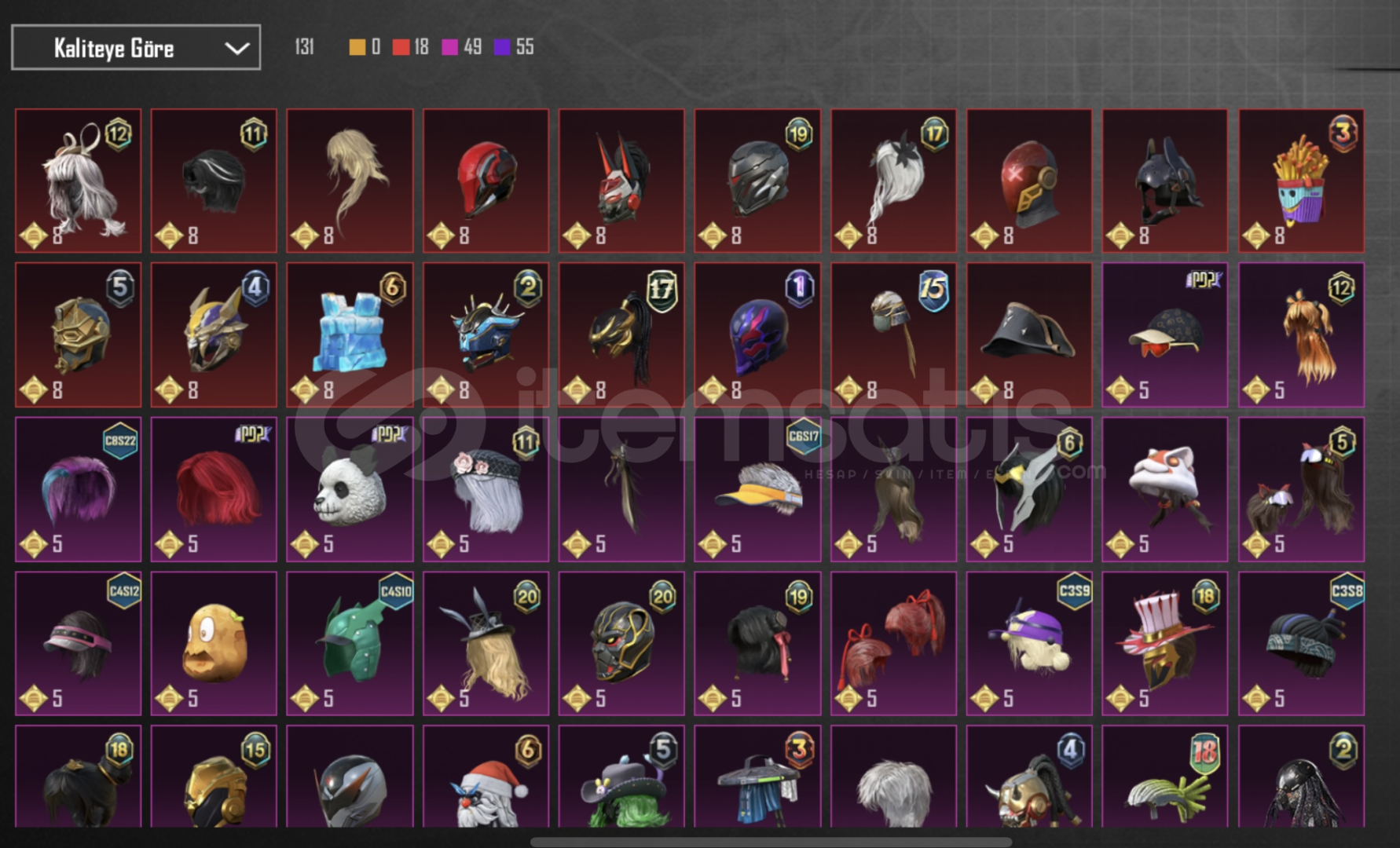Filter by pink quality count 49
Image resolution: width=1400 pixels, height=848 pixels.
coord(461,47)
